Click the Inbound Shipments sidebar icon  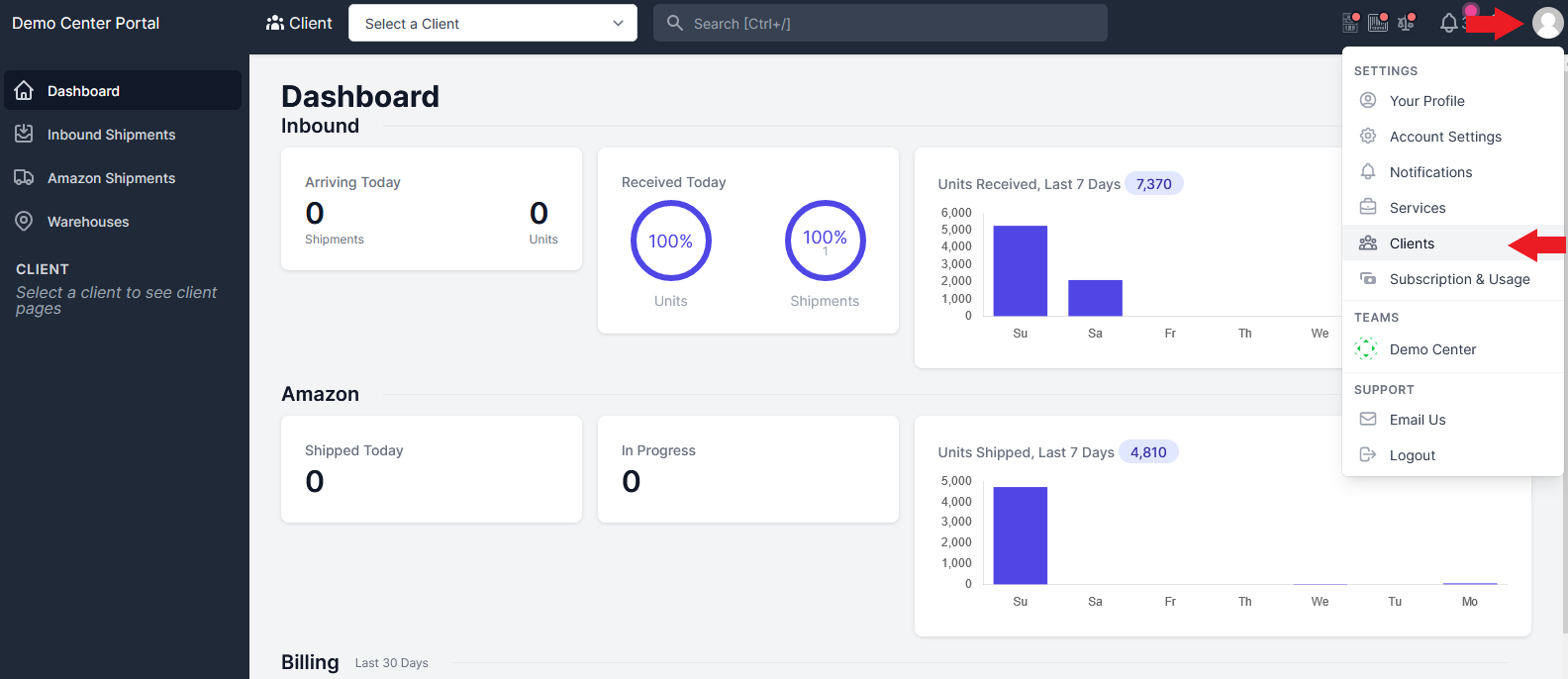click(25, 134)
